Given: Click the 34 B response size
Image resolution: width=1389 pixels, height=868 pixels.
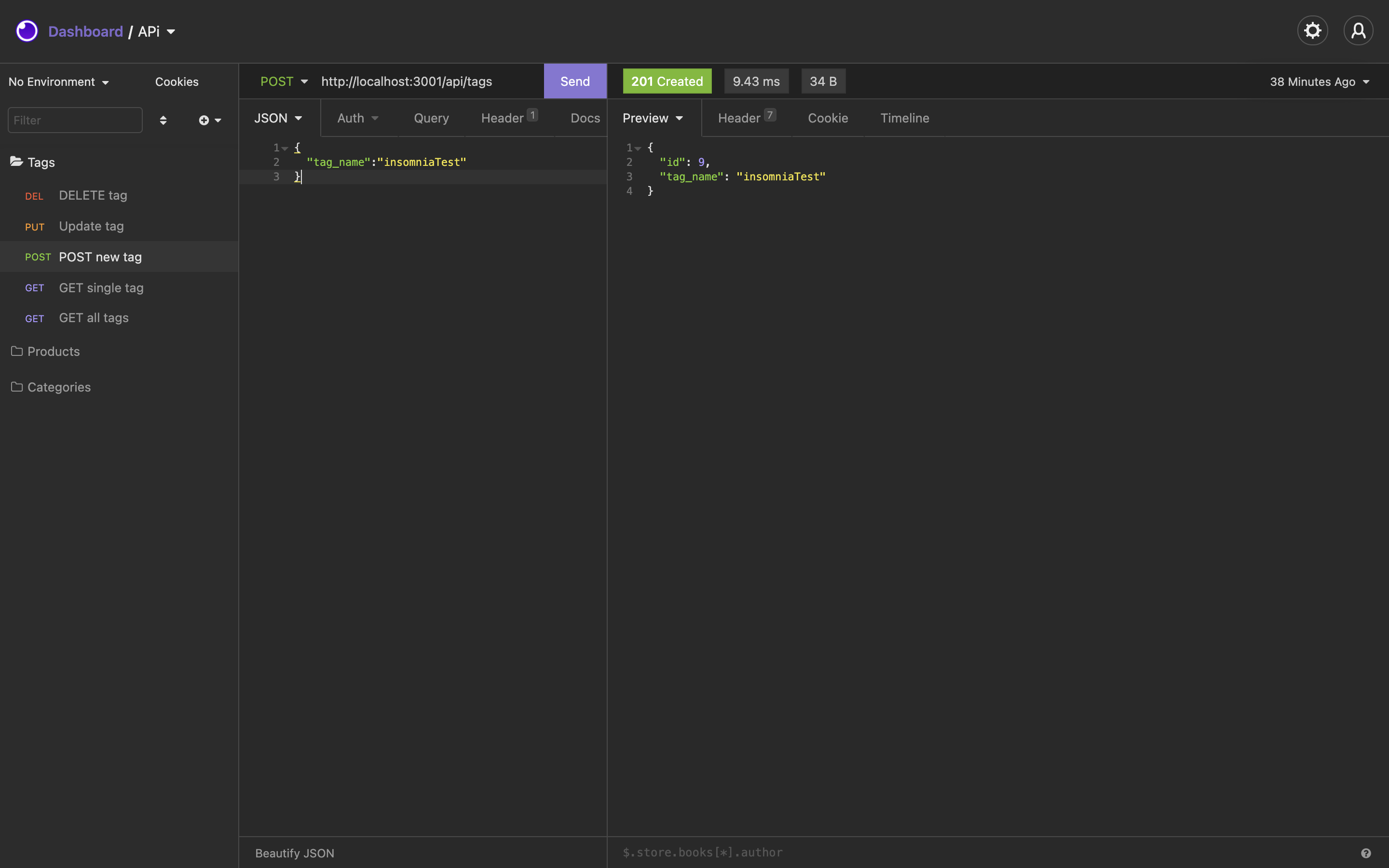Looking at the screenshot, I should click(823, 81).
